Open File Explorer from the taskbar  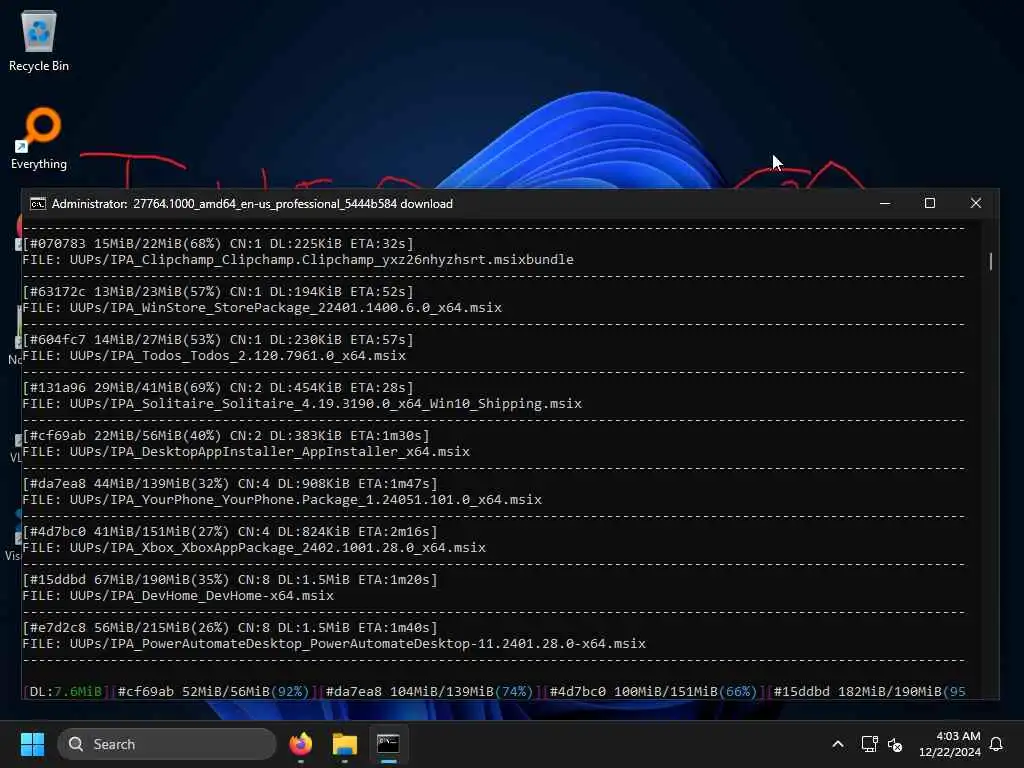click(x=344, y=744)
